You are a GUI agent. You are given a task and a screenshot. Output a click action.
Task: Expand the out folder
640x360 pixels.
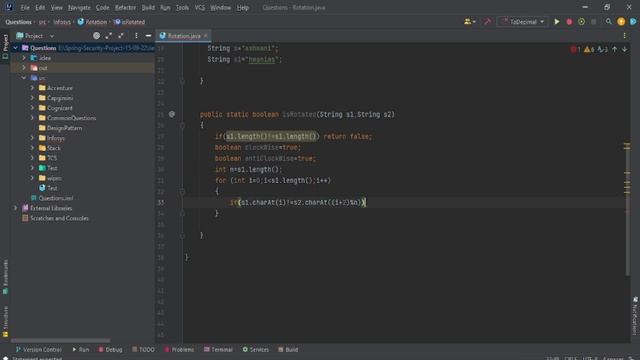point(24,68)
